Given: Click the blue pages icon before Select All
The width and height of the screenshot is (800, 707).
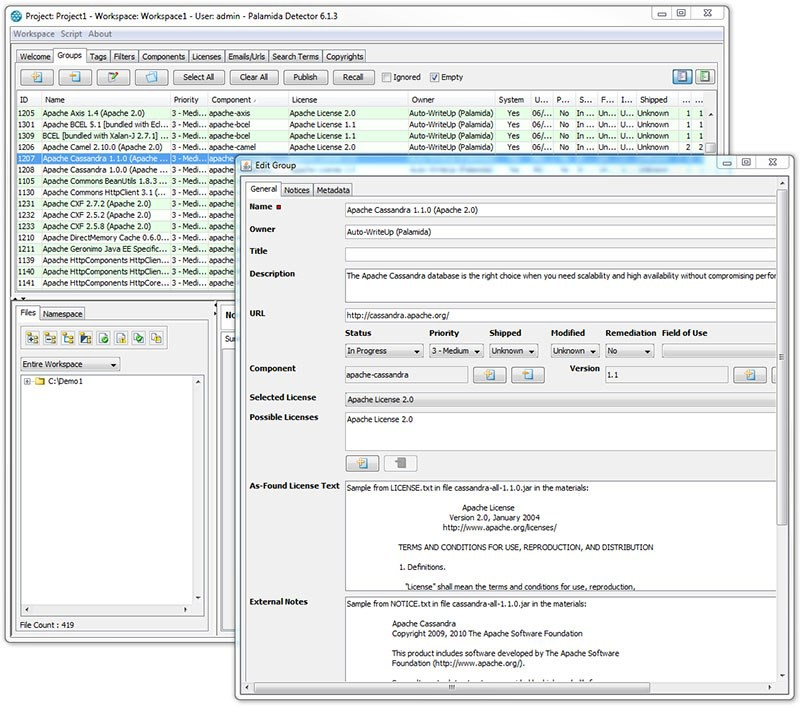Looking at the screenshot, I should pyautogui.click(x=150, y=77).
